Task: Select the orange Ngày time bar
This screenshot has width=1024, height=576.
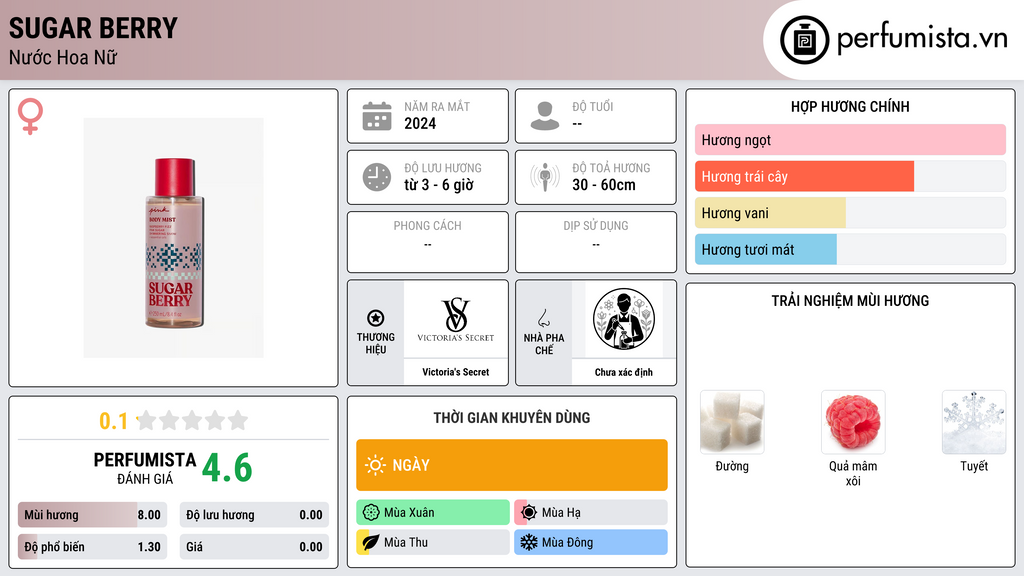Action: tap(512, 465)
